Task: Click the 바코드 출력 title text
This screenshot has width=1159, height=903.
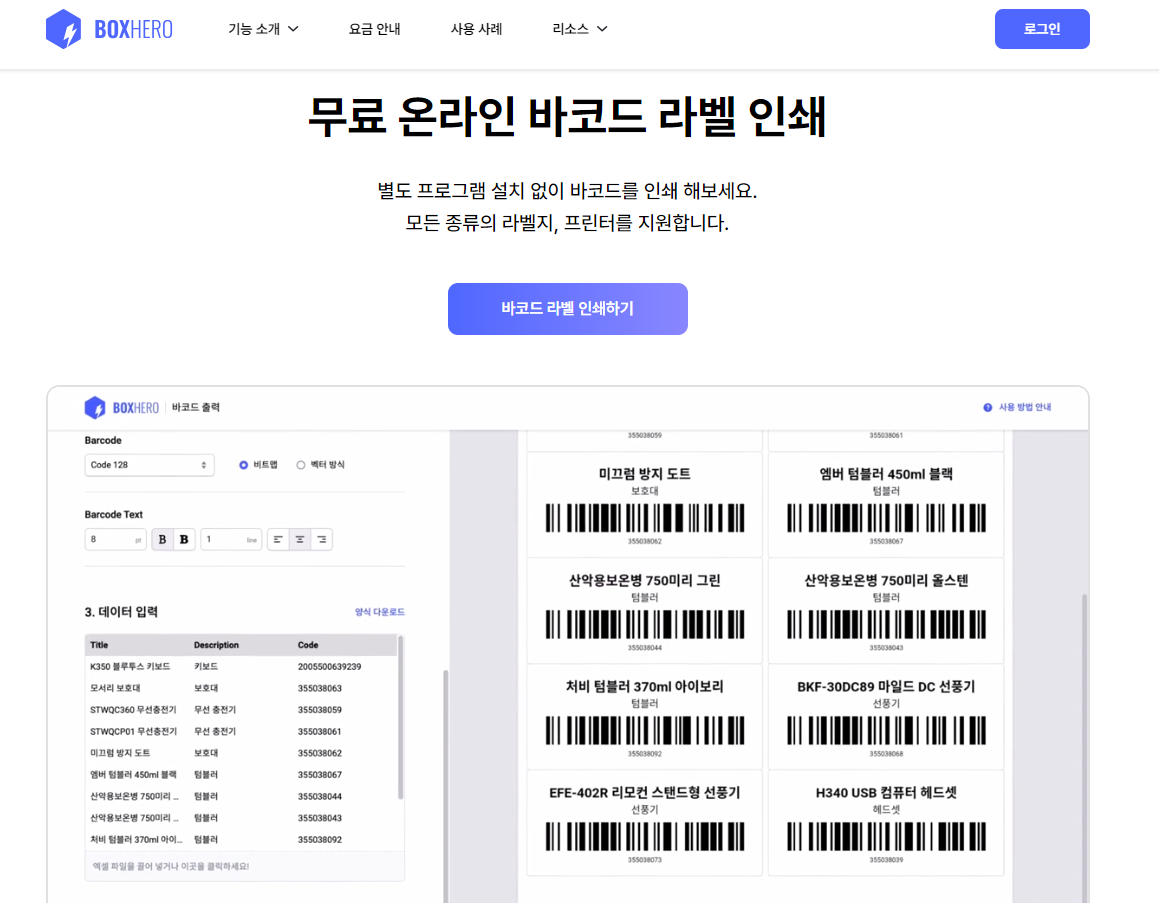Action: [x=196, y=407]
